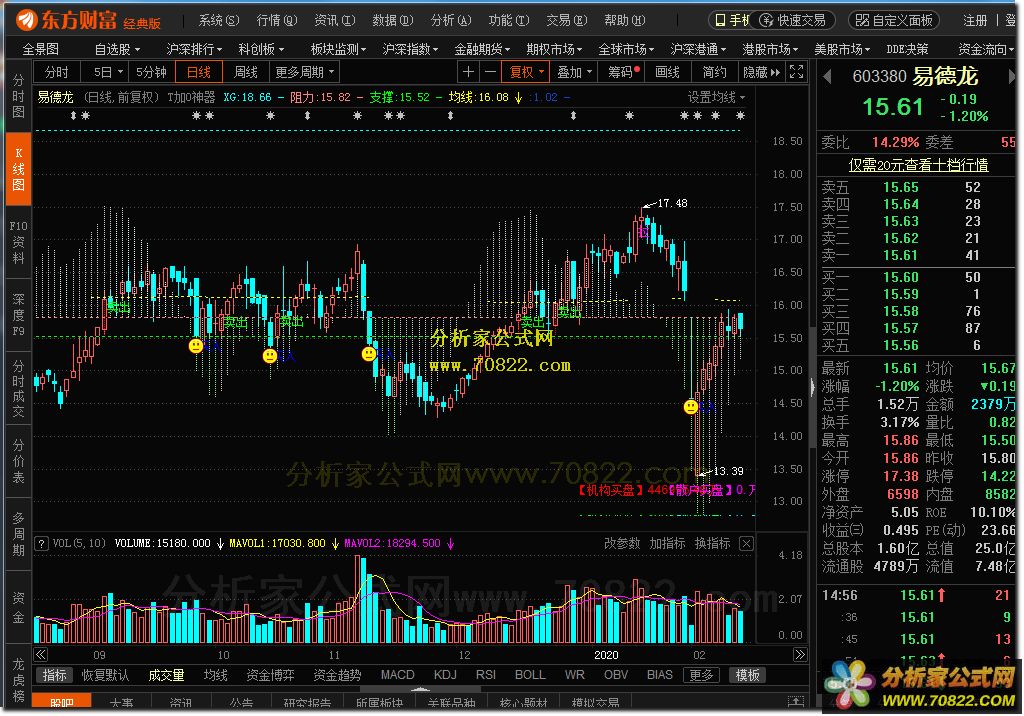1024x716 pixels.
Task: Toggle the KDJ indicator
Action: (x=445, y=675)
